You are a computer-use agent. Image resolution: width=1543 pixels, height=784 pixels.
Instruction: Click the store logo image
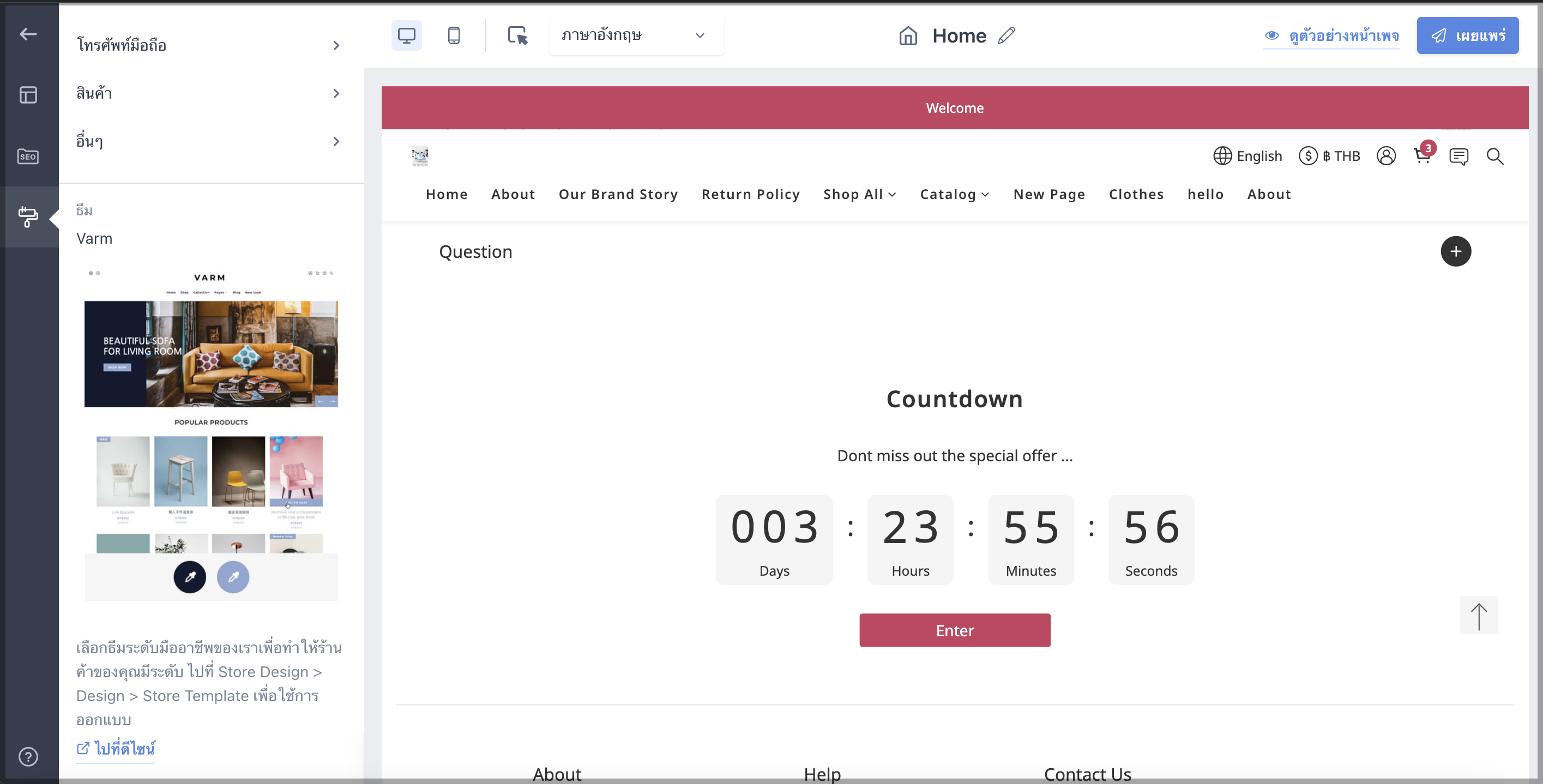(420, 156)
